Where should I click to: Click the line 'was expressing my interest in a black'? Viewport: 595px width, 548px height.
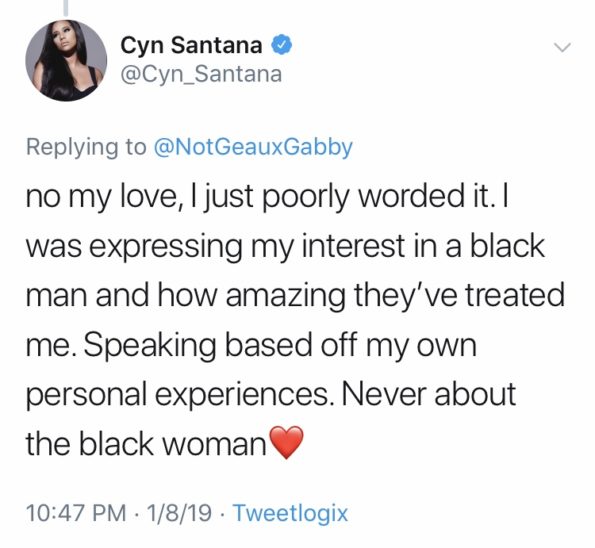(285, 246)
